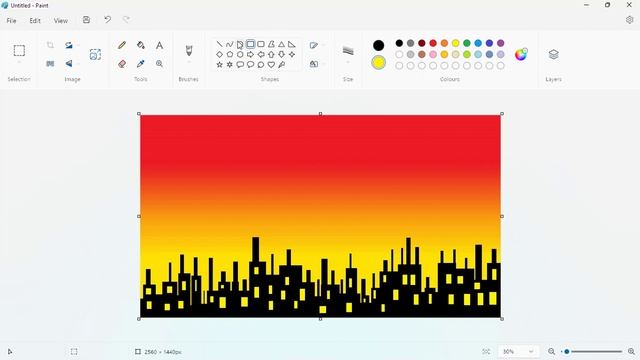Pick the Heart shape
The width and height of the screenshot is (640, 360).
pos(271,64)
